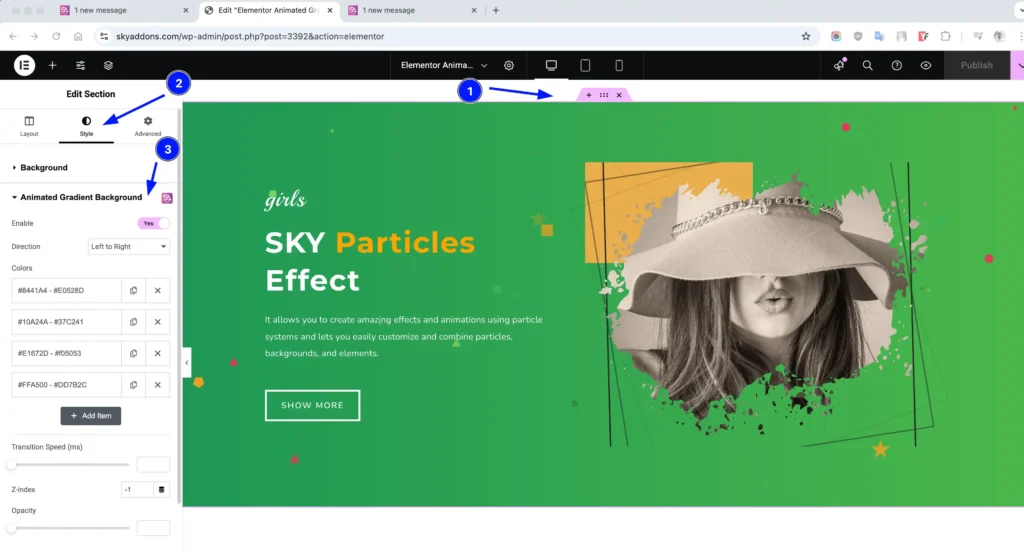Viewport: 1024px width, 552px height.
Task: Click the browser address bar URL
Action: [250, 37]
